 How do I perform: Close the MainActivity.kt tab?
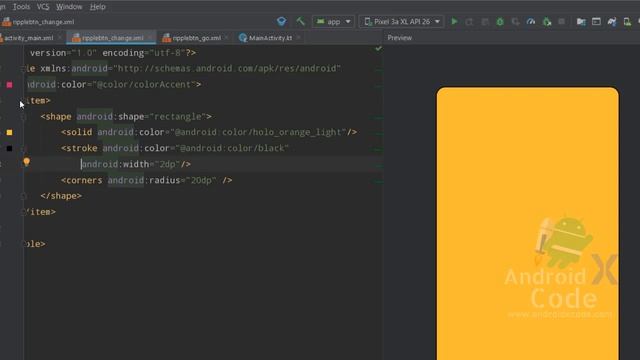pos(298,38)
